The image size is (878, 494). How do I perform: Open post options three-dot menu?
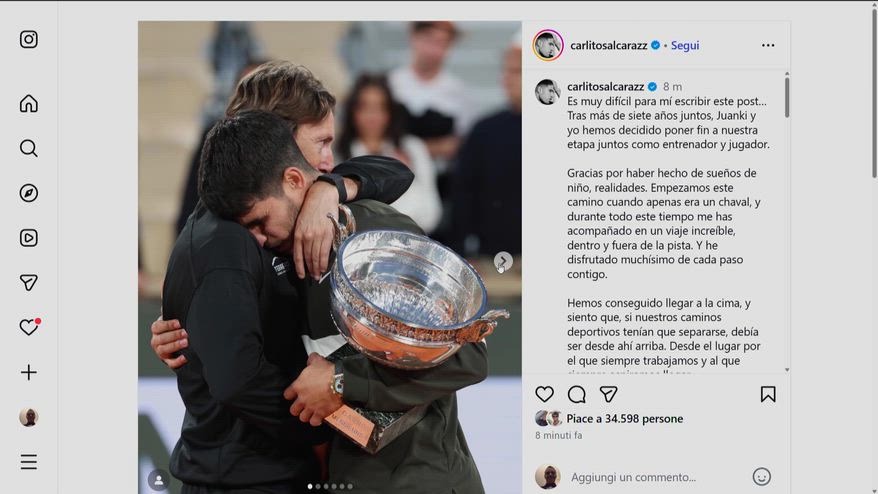pos(768,45)
